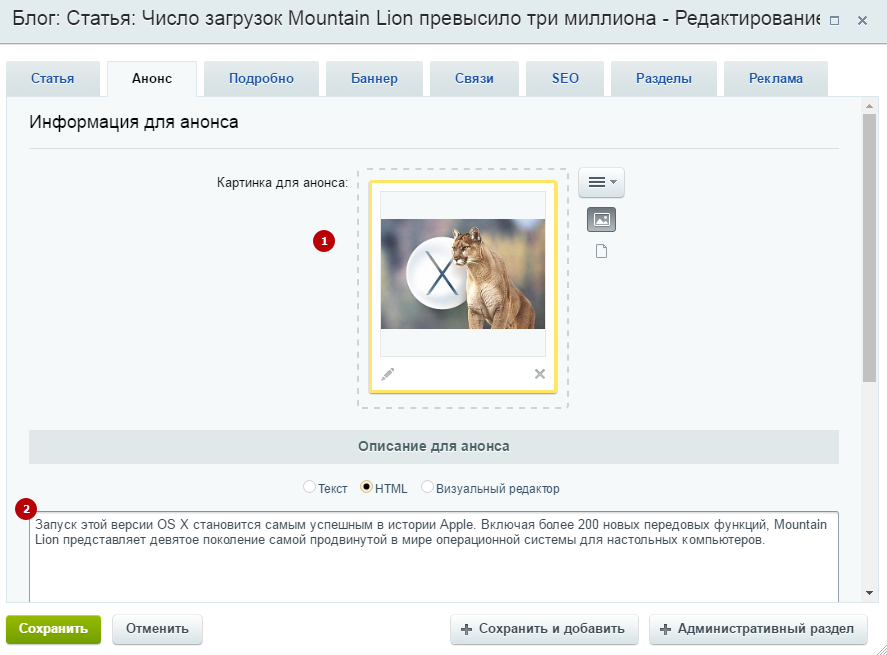887x655 pixels.
Task: Click the green Сохранить button
Action: click(54, 629)
